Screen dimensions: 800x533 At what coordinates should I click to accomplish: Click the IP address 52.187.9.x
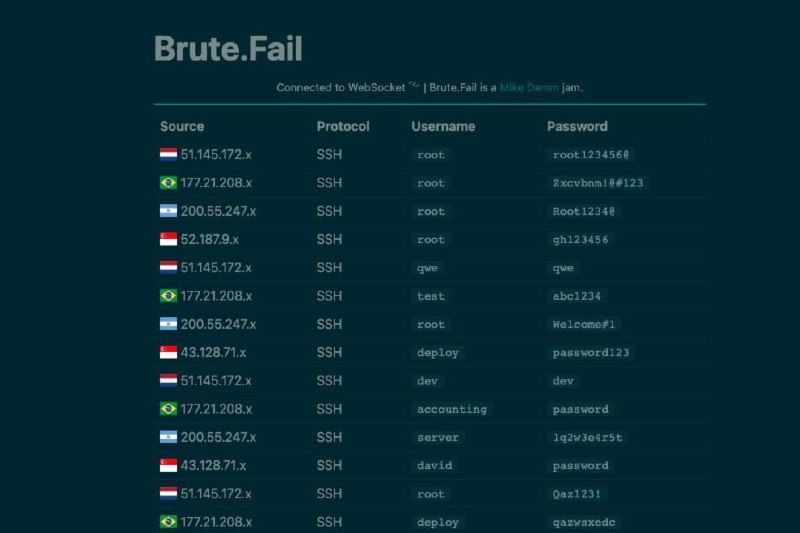[210, 239]
